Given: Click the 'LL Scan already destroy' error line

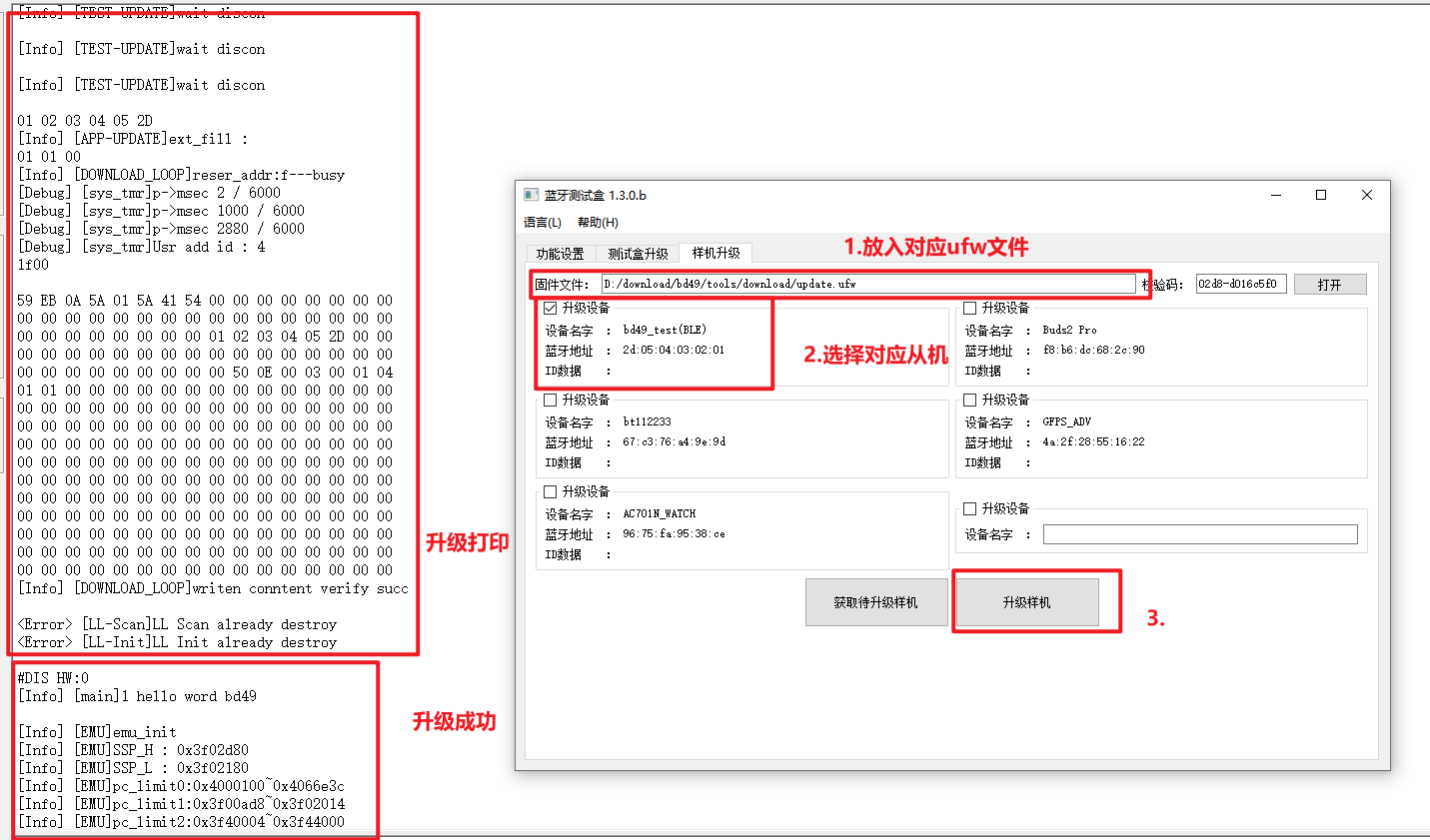Looking at the screenshot, I should point(177,624).
